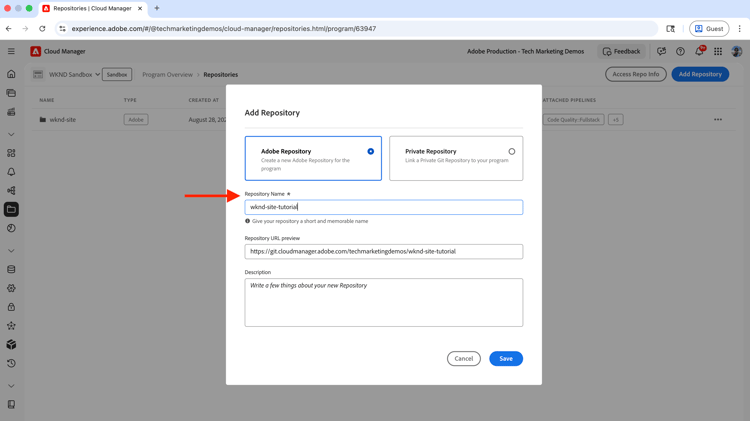This screenshot has width=750, height=421.
Task: Click the browser reload icon
Action: coord(42,29)
